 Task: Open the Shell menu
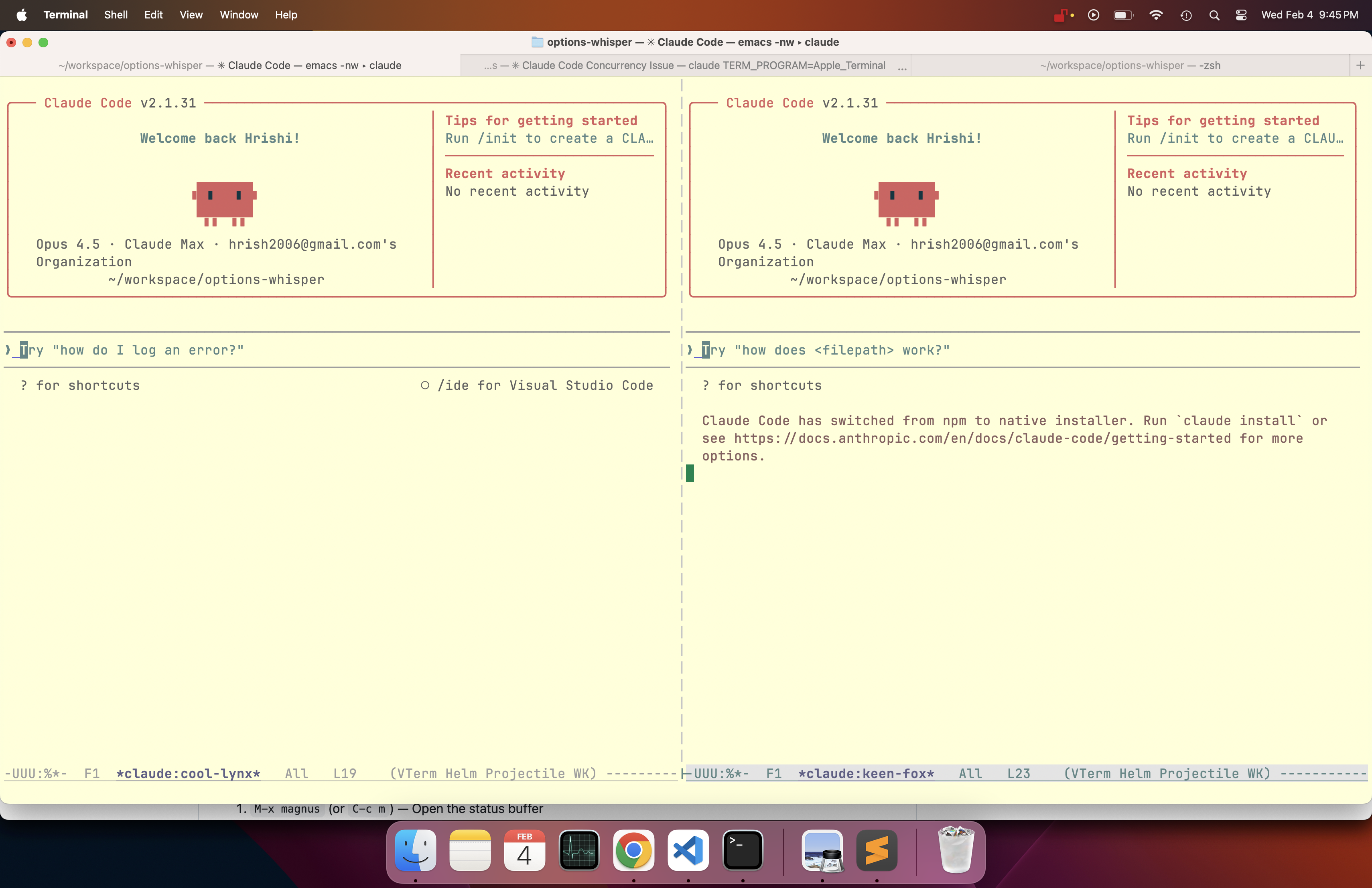click(x=116, y=15)
